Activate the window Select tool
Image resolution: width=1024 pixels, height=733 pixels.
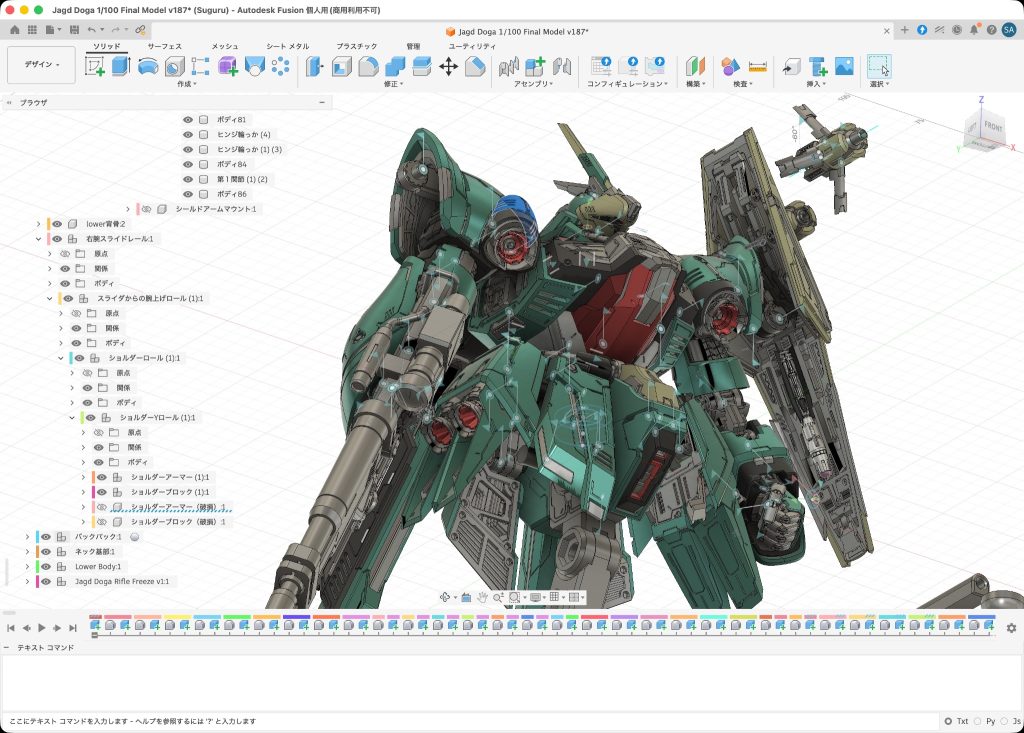(879, 66)
